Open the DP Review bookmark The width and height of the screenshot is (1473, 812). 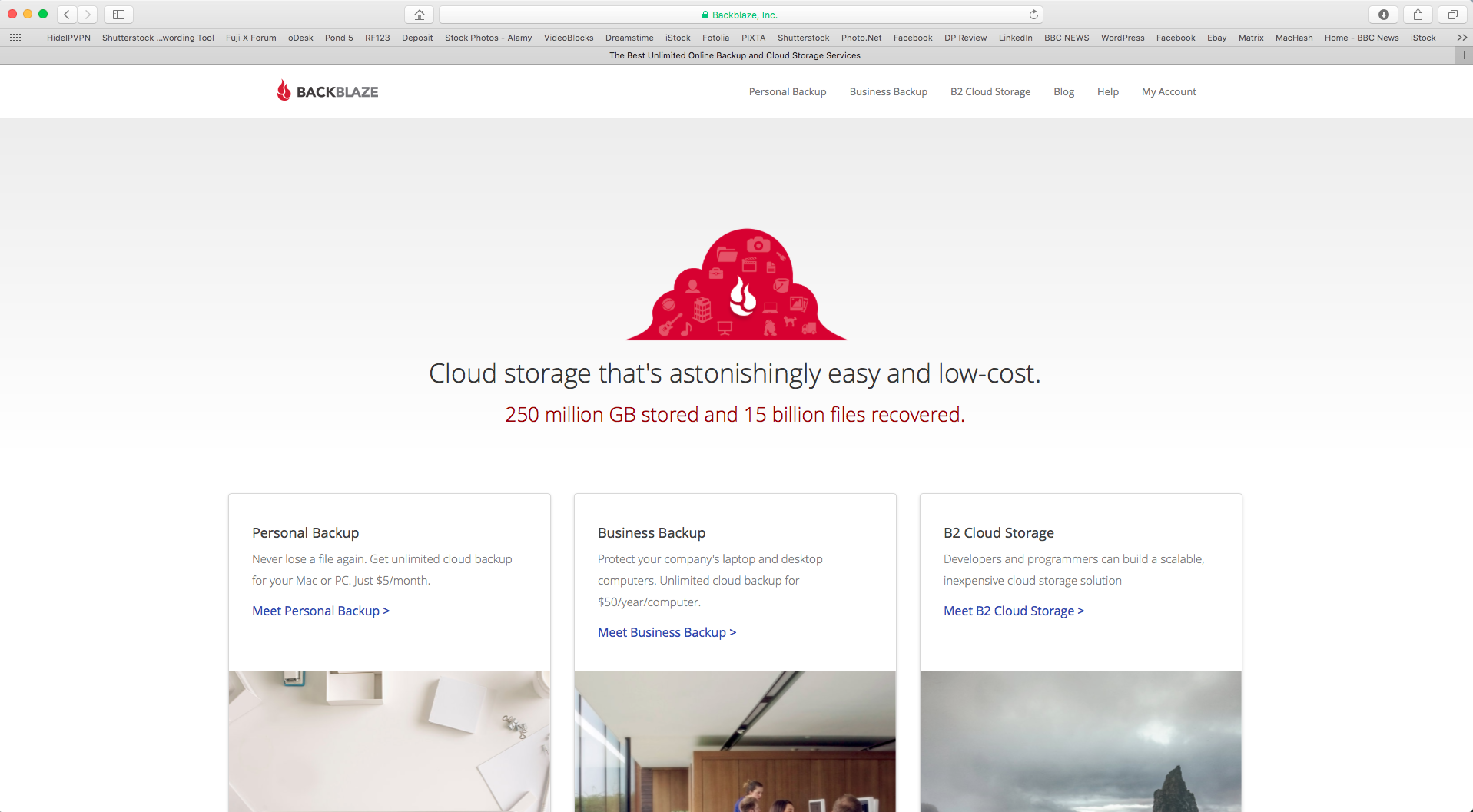[x=965, y=38]
